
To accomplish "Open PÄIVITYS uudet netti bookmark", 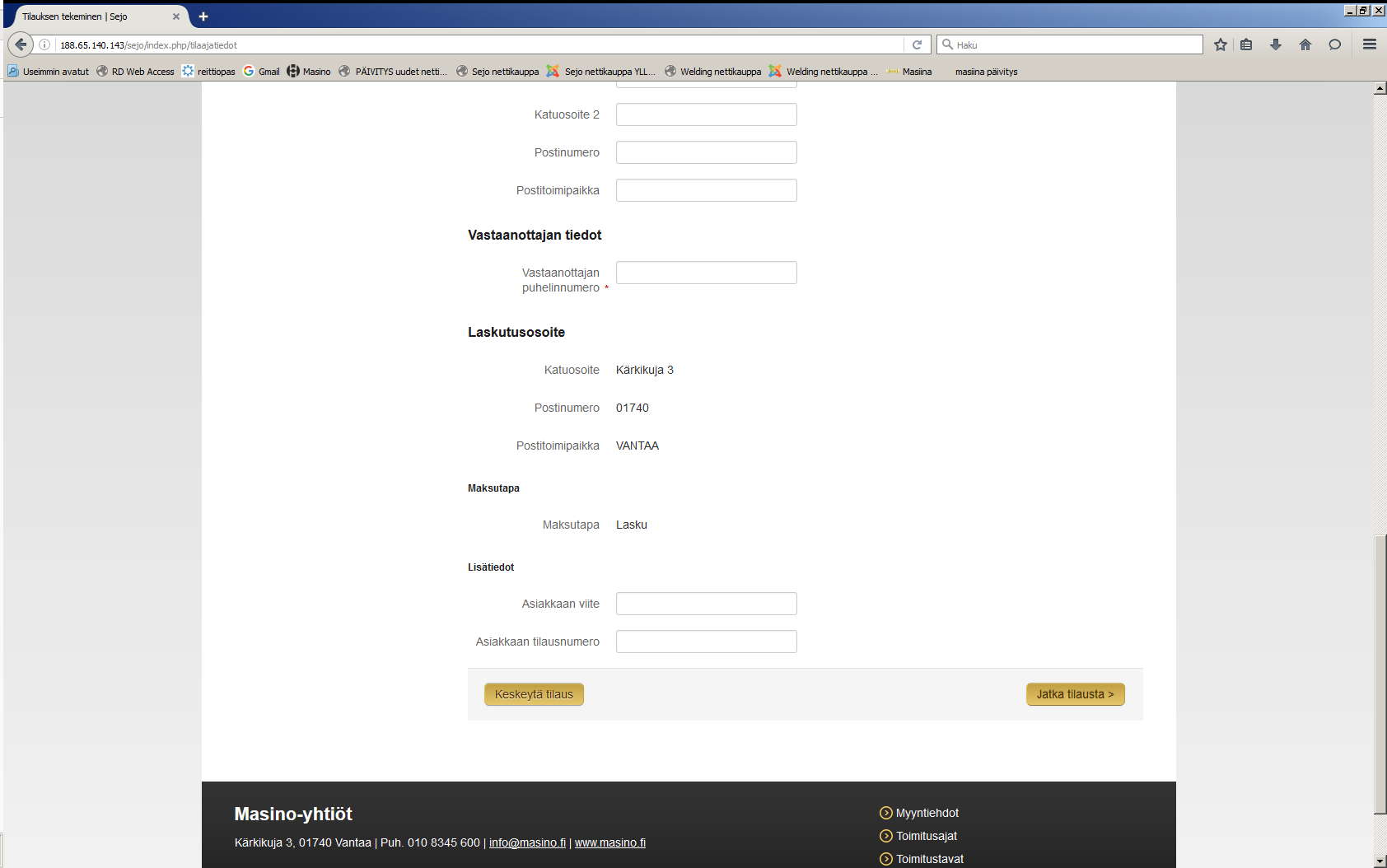I will click(x=393, y=72).
